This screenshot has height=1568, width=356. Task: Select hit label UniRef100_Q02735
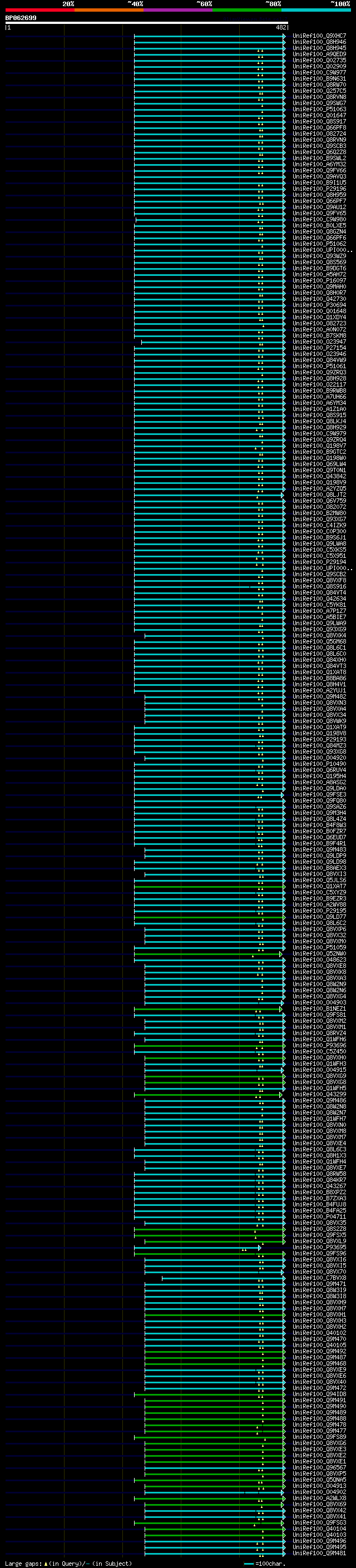pyautogui.click(x=319, y=61)
